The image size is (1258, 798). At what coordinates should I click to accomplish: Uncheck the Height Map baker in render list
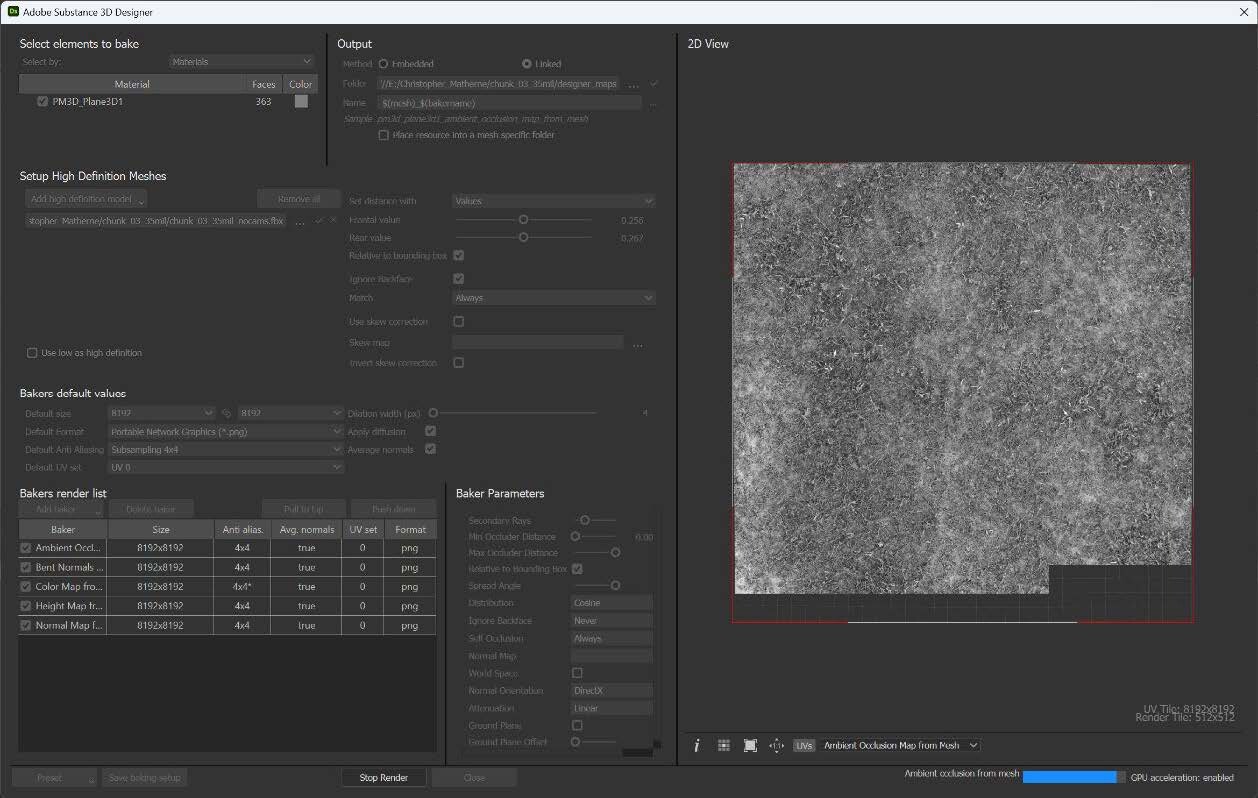coord(24,605)
